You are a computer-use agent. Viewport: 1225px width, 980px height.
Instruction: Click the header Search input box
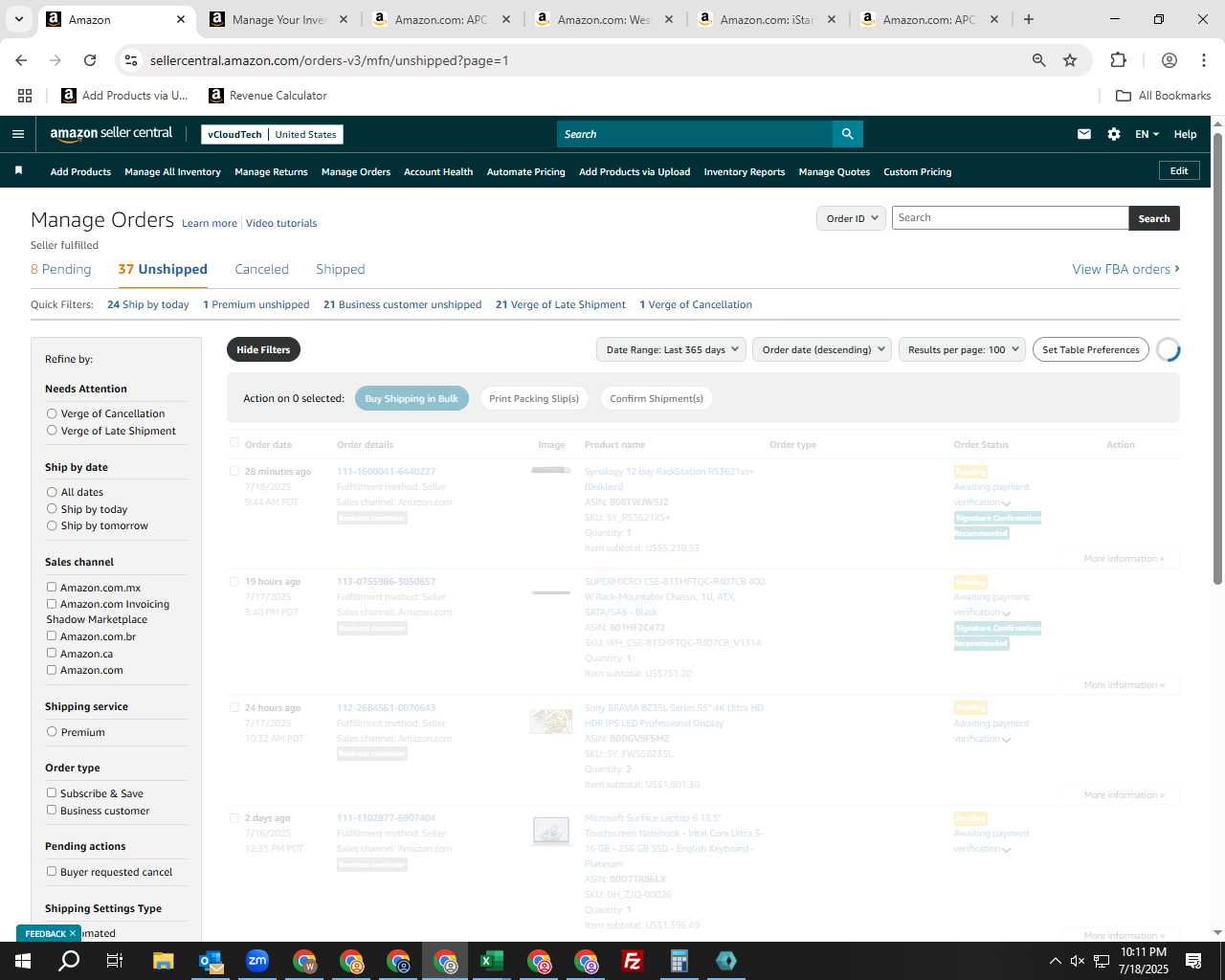(x=695, y=134)
